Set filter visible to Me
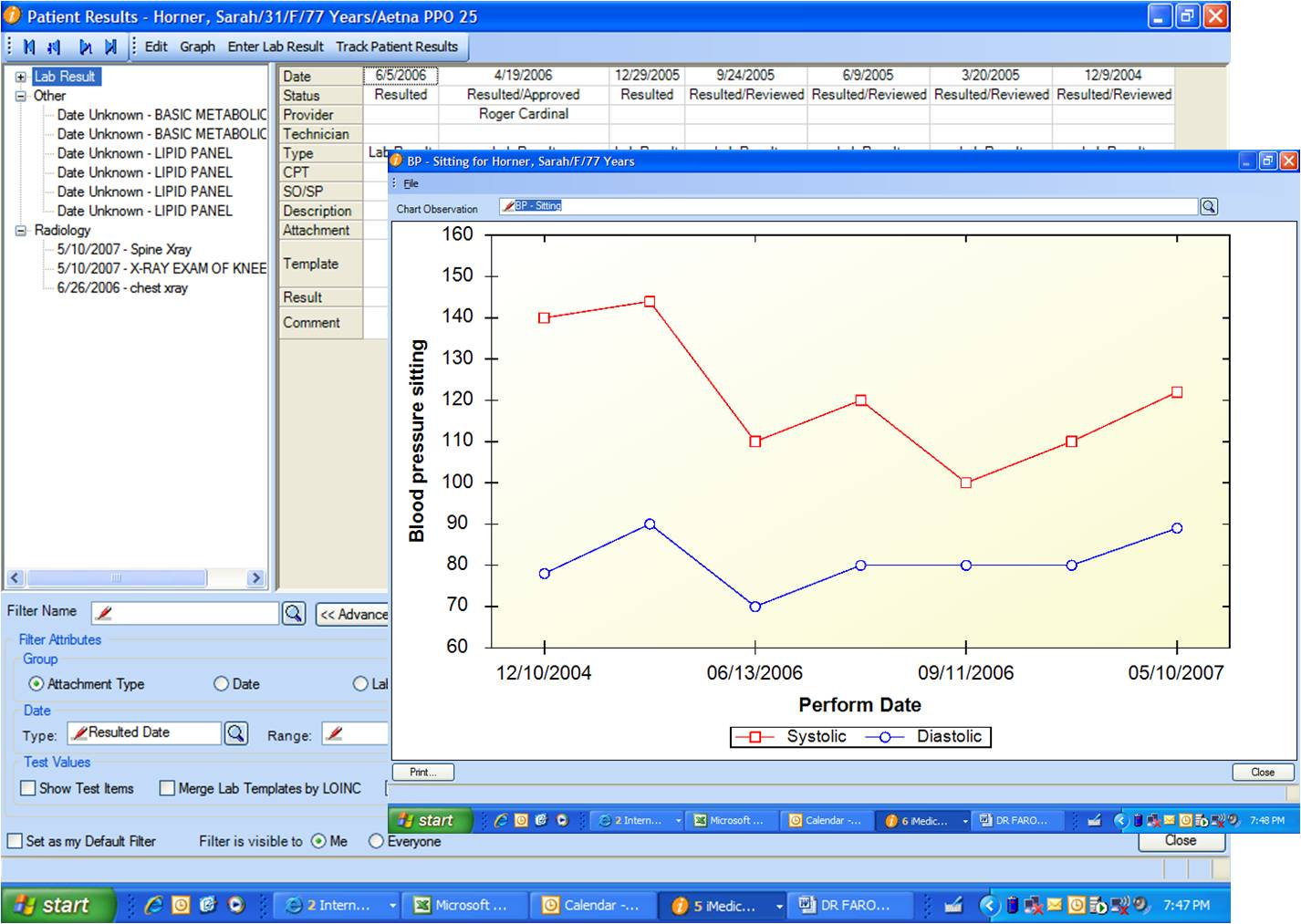 (x=318, y=841)
